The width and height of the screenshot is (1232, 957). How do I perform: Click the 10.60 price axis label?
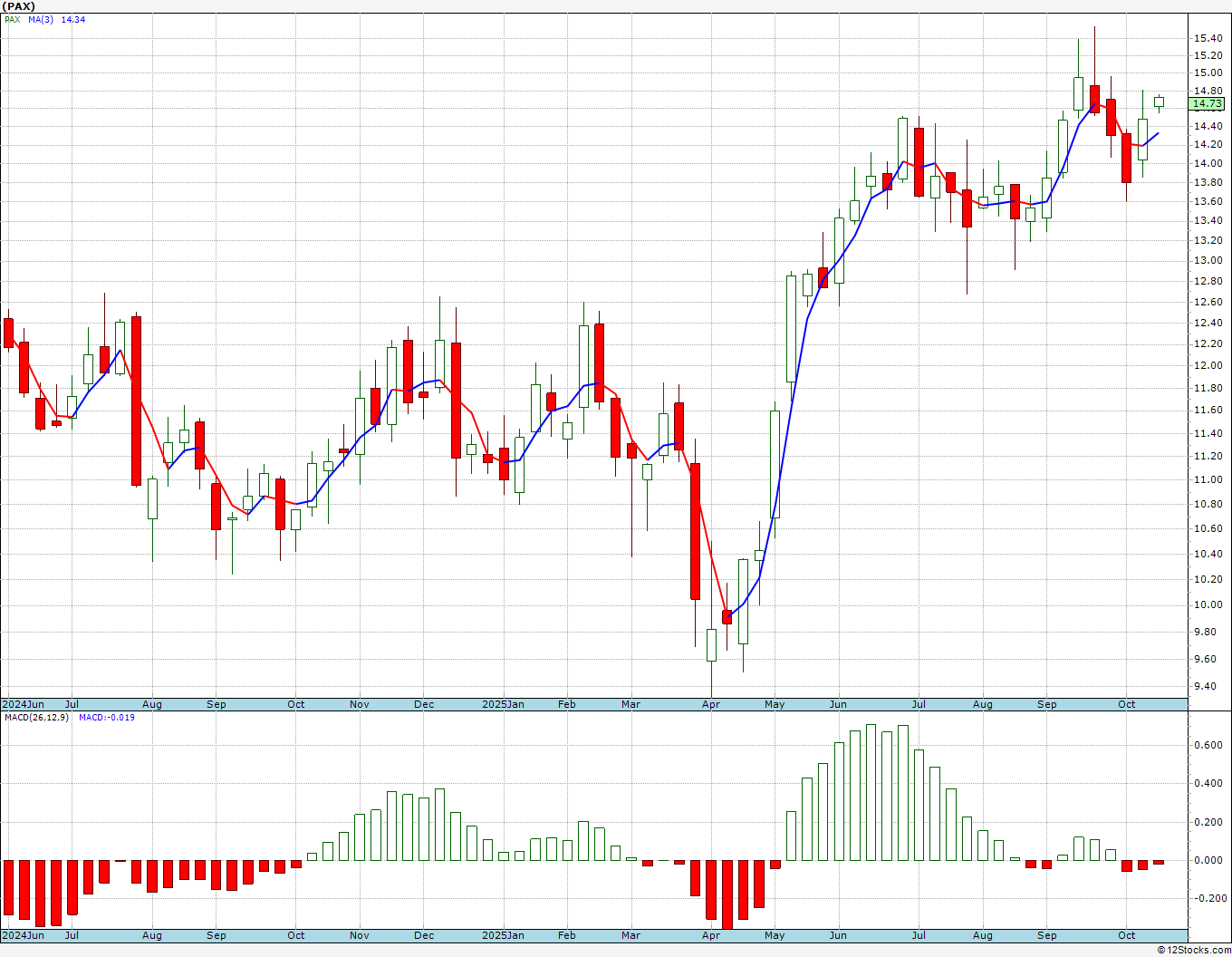tap(1208, 528)
